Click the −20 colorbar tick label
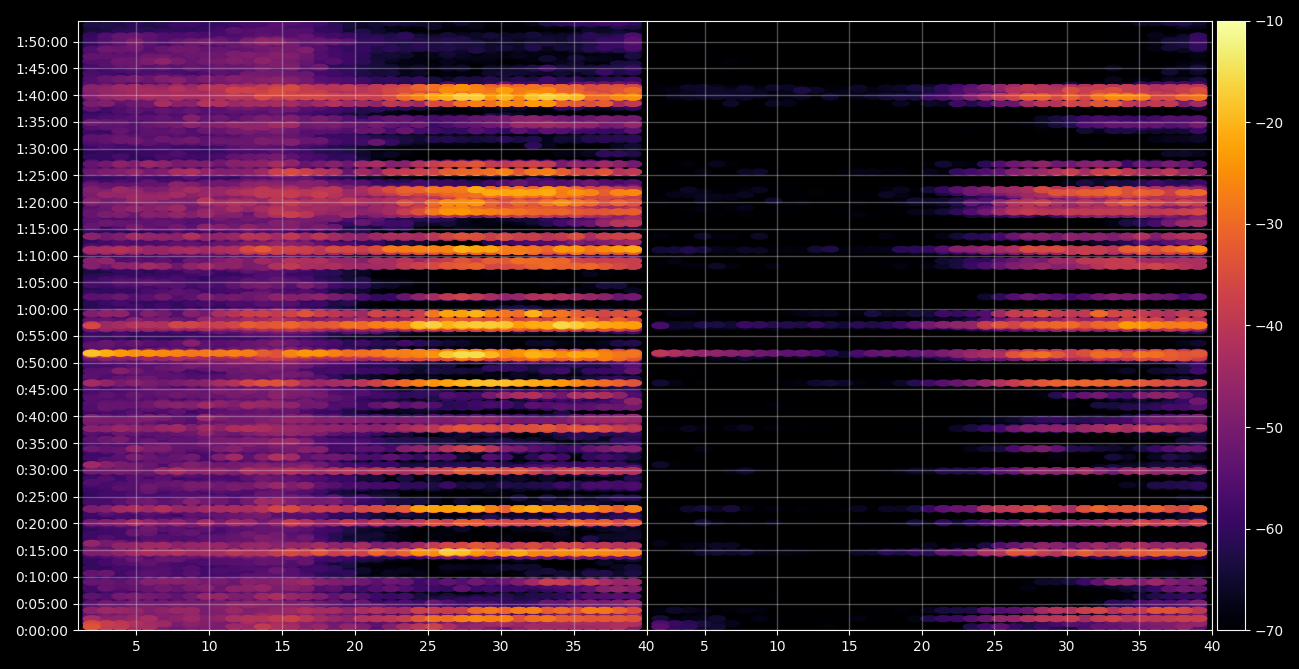The image size is (1299, 669). (1269, 123)
